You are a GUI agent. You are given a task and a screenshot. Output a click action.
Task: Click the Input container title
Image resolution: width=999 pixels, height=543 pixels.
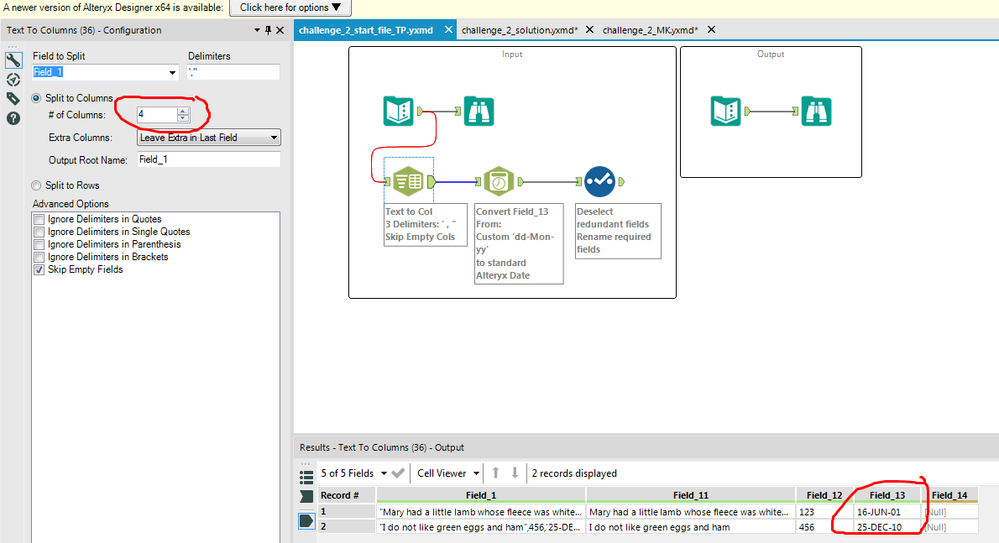click(x=512, y=54)
